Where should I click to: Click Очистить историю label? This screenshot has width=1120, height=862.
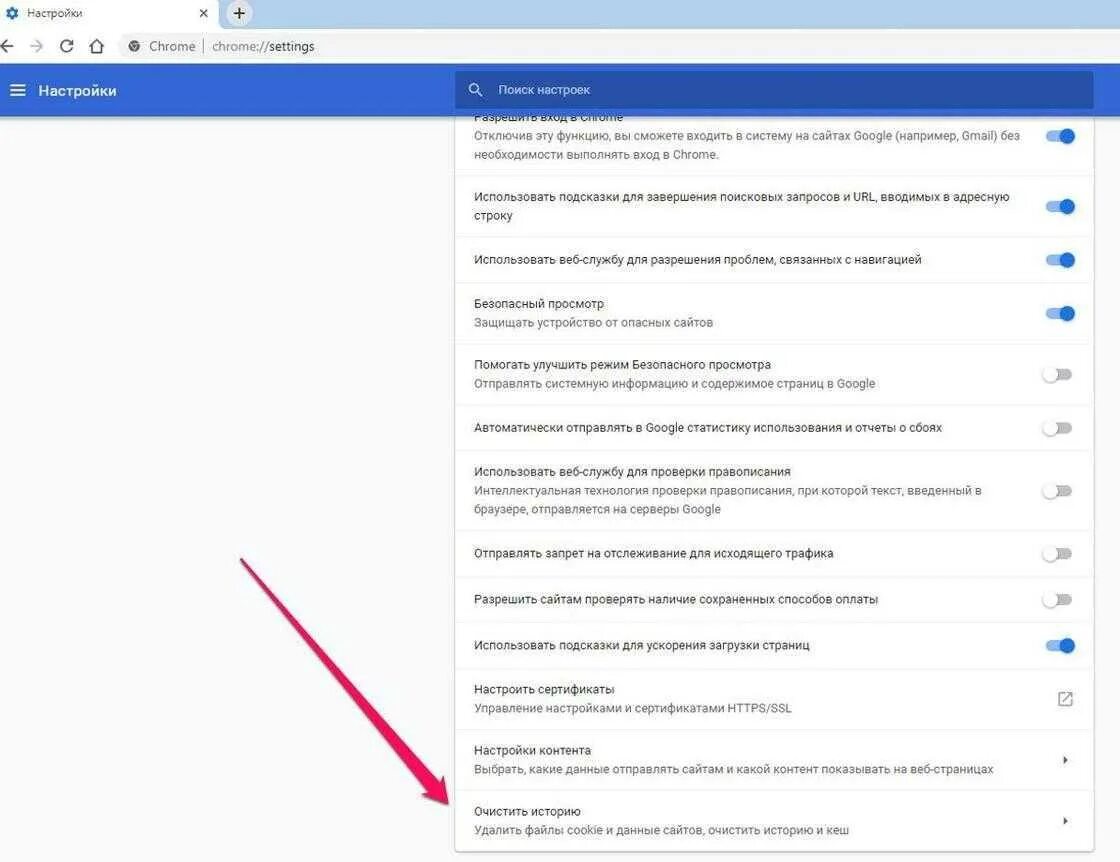click(527, 811)
